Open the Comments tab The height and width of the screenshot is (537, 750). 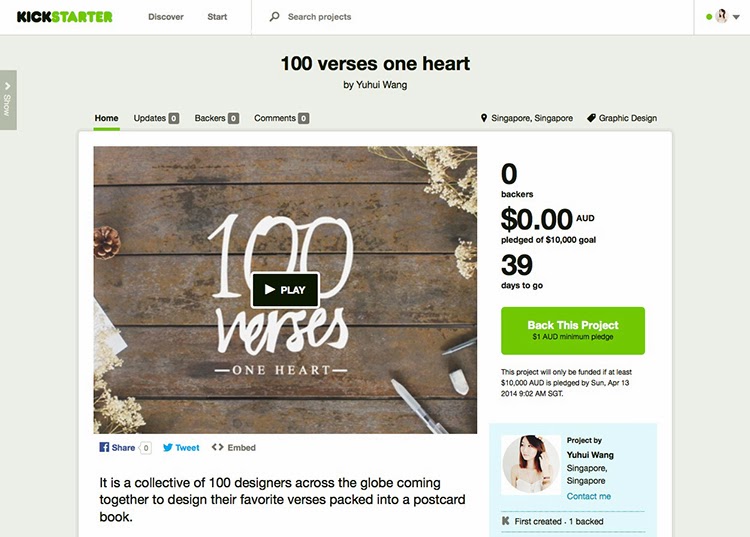[281, 118]
